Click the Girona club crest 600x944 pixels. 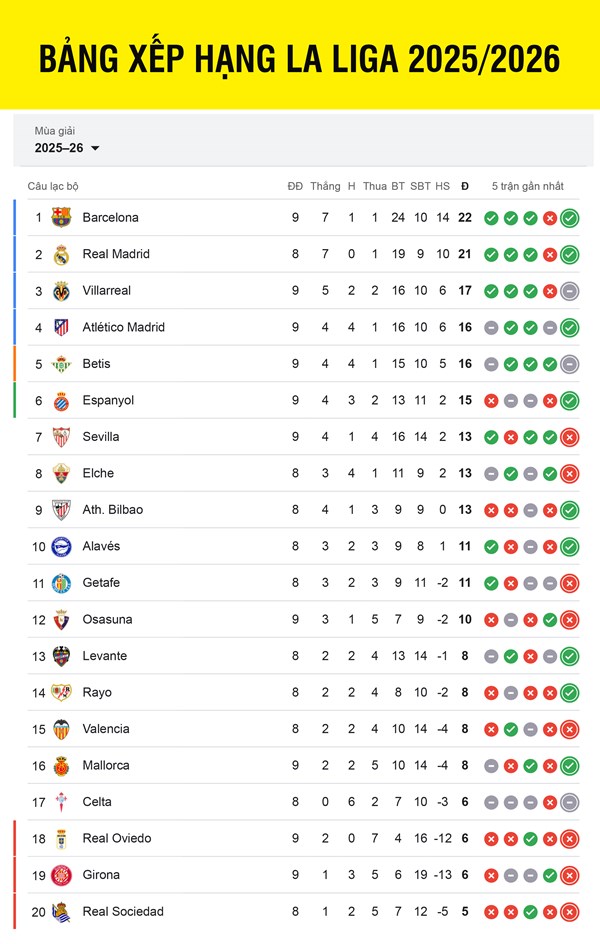62,875
